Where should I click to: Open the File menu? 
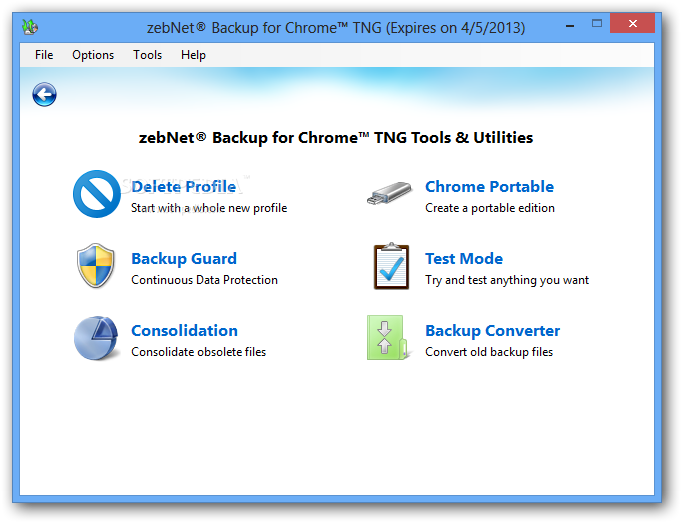[x=44, y=55]
